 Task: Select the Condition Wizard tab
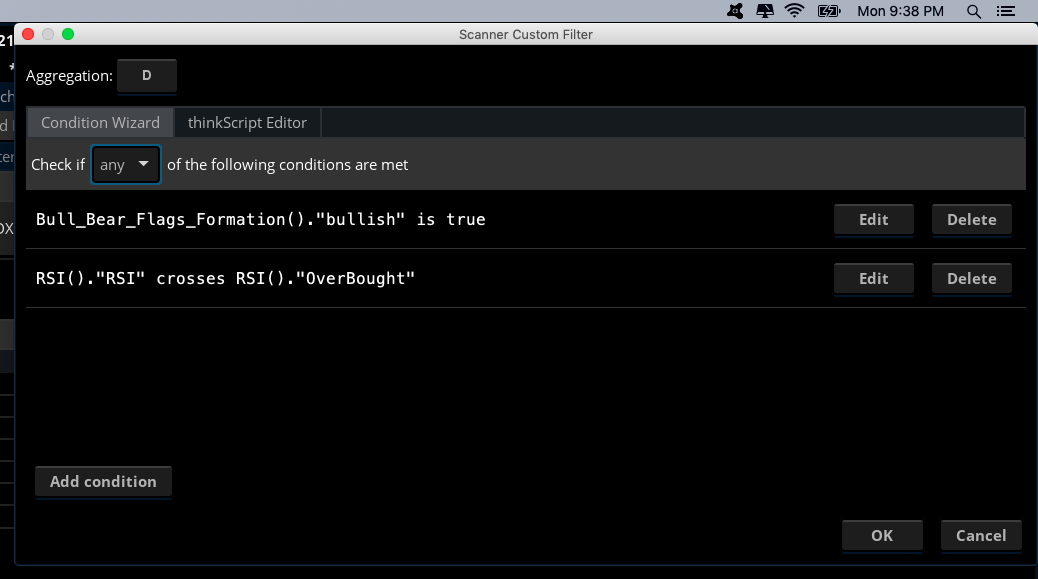(100, 122)
